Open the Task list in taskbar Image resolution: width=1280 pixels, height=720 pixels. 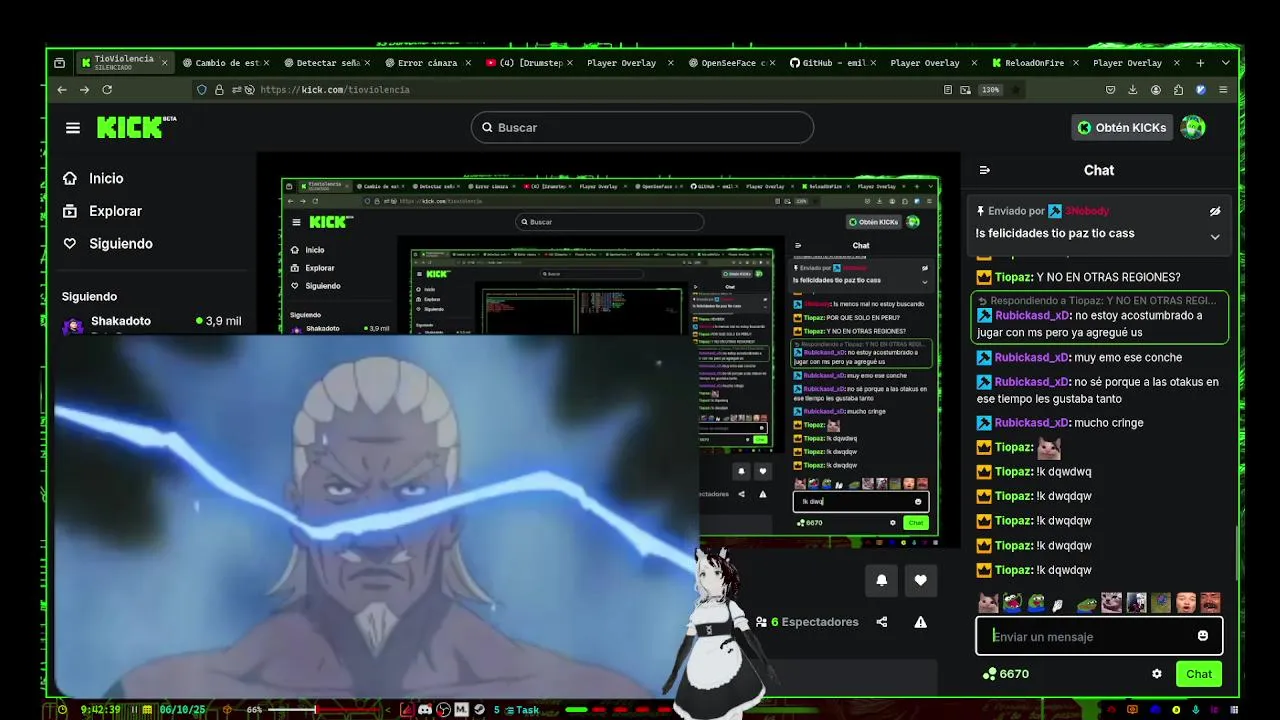[x=522, y=710]
